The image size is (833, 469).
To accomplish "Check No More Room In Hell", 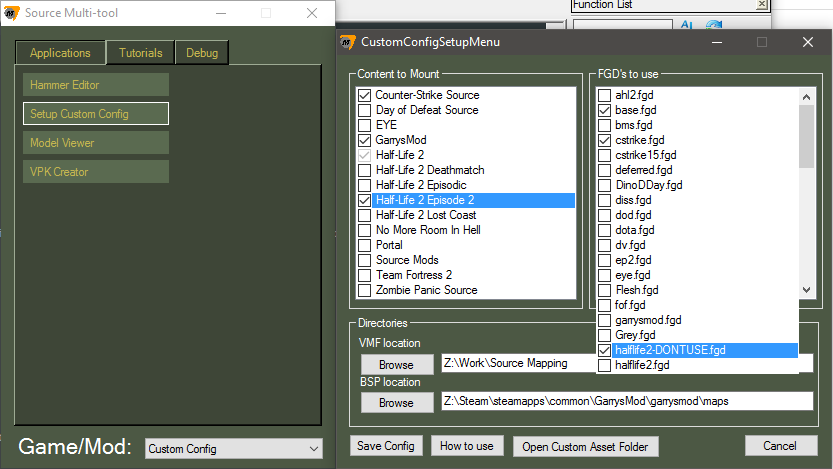I will pyautogui.click(x=364, y=230).
